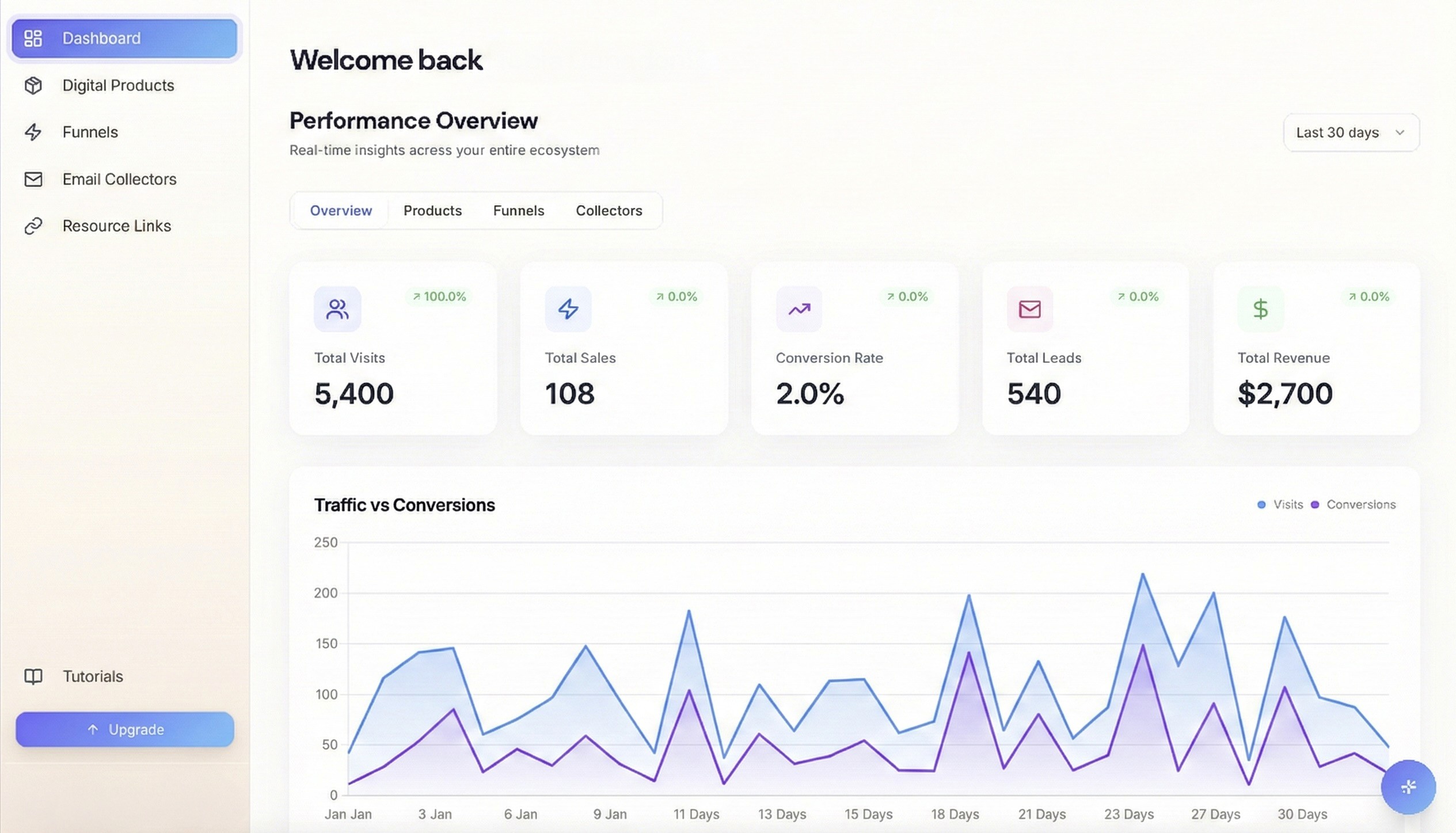Click the Funnels lightning bolt icon
1456x833 pixels.
33,132
